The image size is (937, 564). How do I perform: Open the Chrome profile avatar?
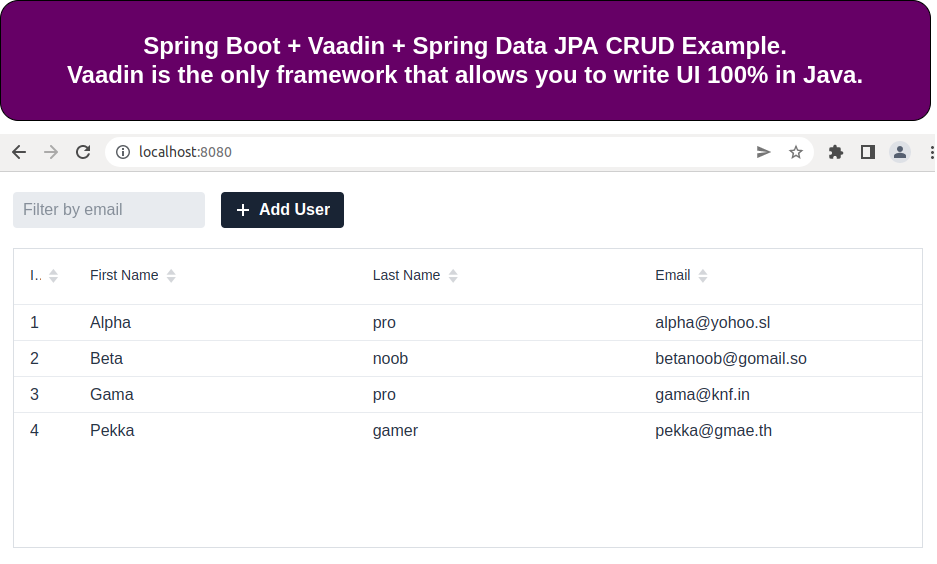(900, 152)
